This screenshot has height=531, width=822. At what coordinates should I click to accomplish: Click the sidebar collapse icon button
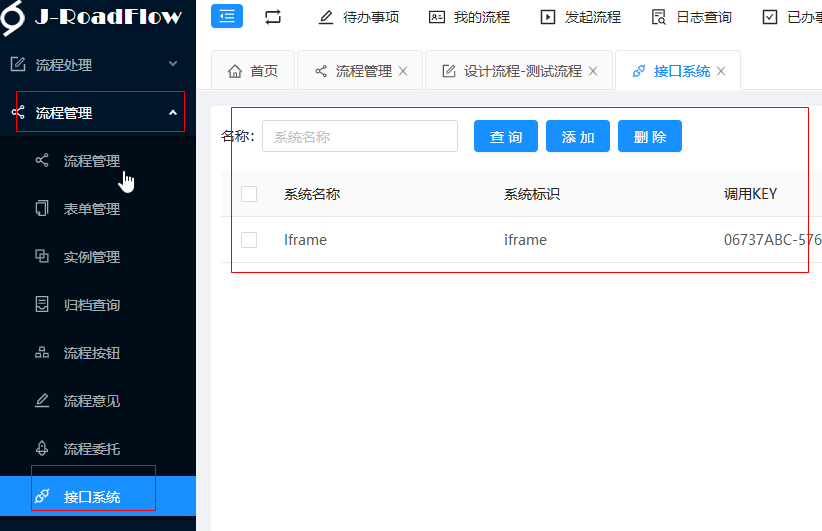click(227, 16)
